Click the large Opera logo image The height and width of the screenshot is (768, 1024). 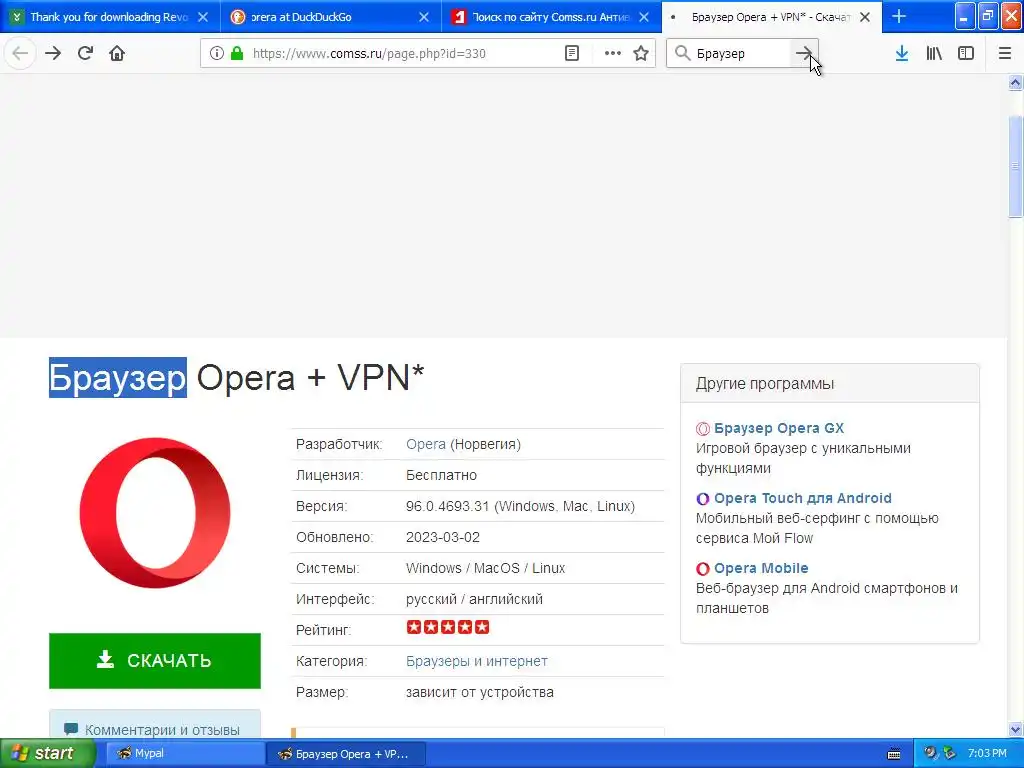pyautogui.click(x=155, y=513)
